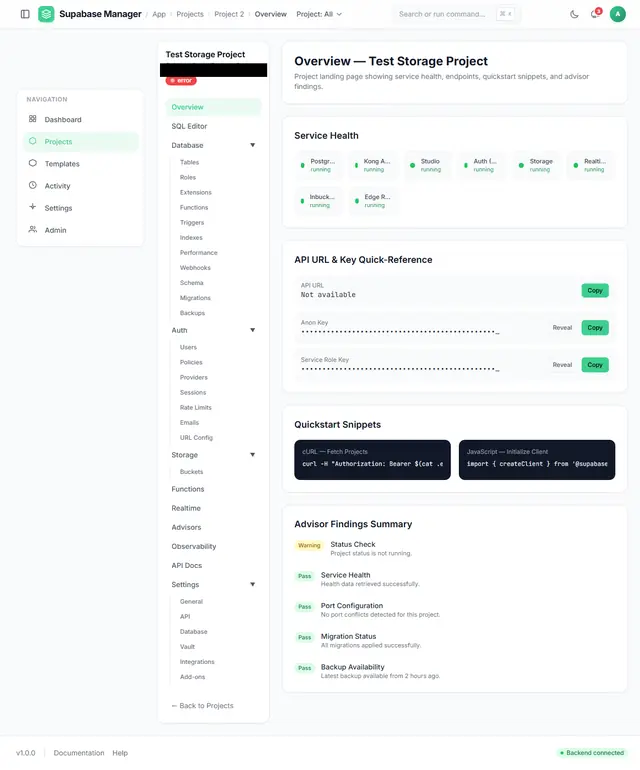
Task: Open the Backups database page
Action: click(193, 313)
